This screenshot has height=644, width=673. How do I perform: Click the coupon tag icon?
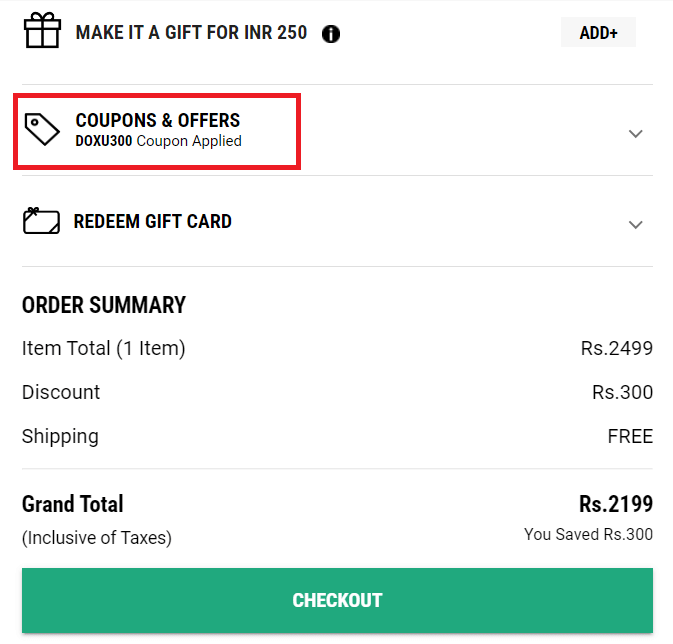point(42,130)
